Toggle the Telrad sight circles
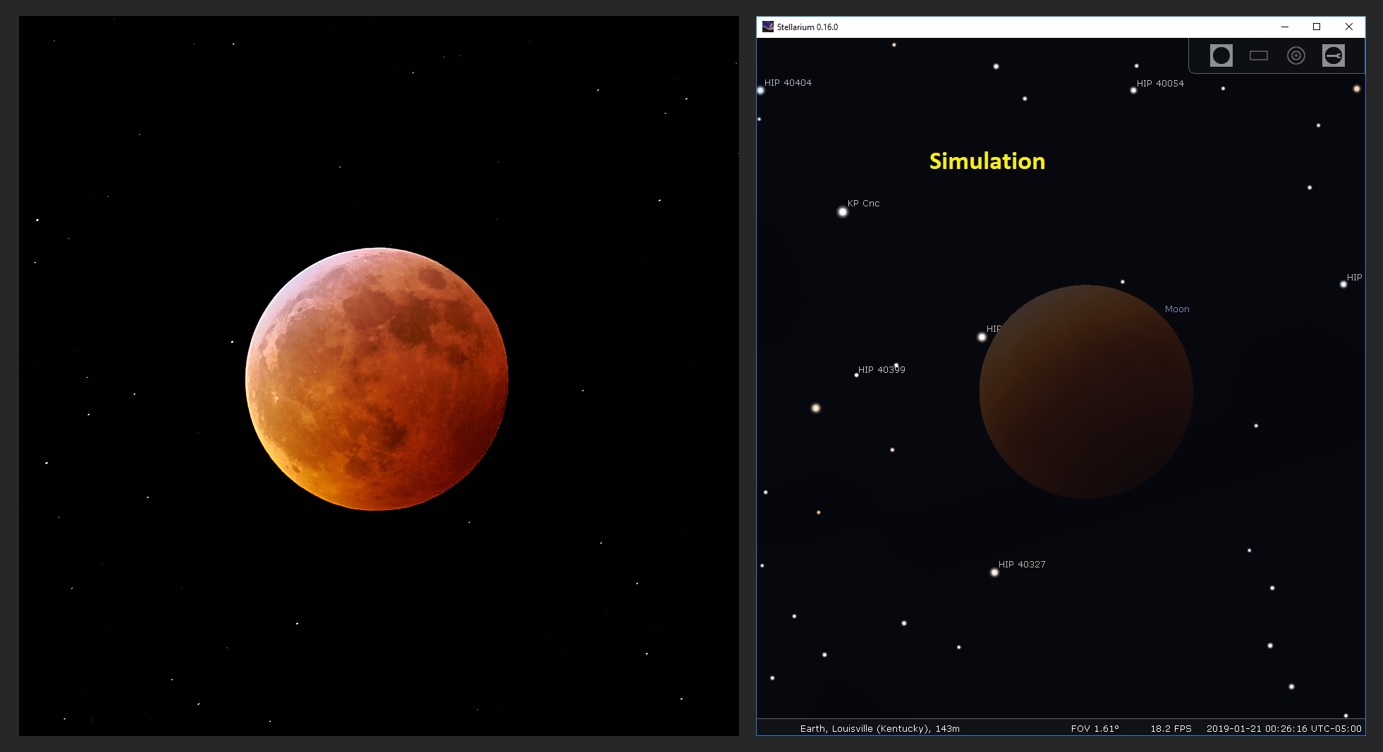The image size is (1383, 752). (x=1296, y=56)
